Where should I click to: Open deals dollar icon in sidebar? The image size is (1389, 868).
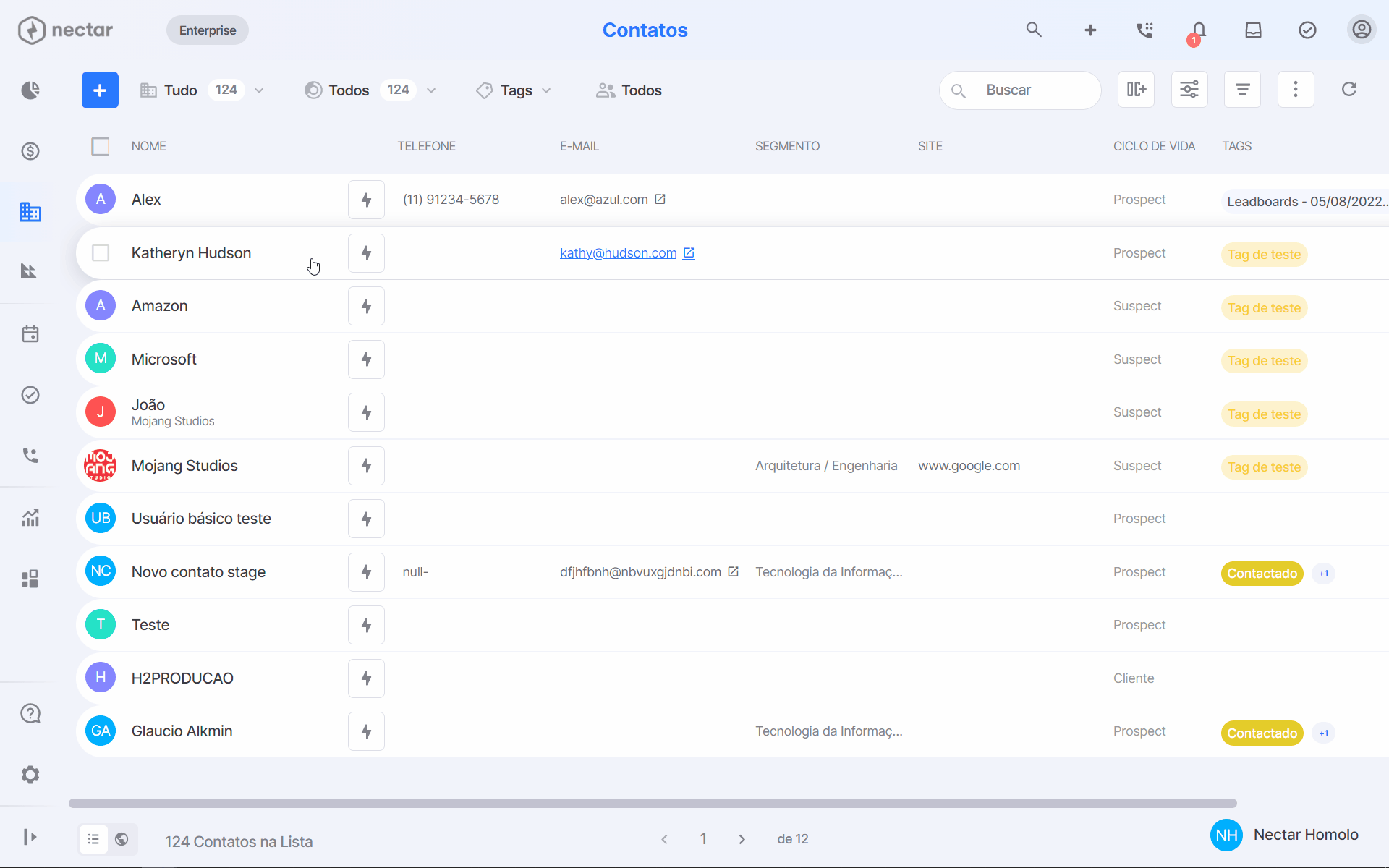[x=30, y=151]
